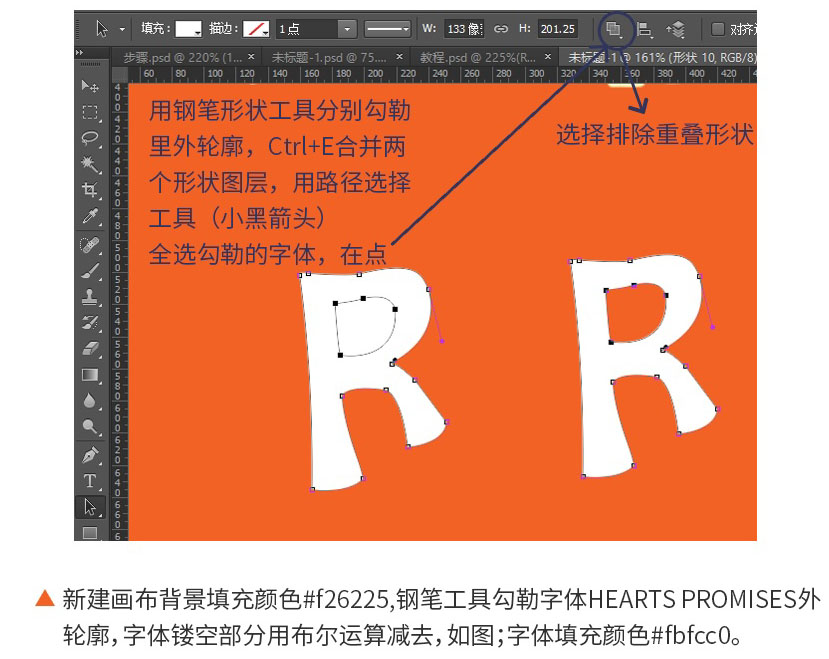The height and width of the screenshot is (659, 829).
Task: Select the Move tool
Action: pyautogui.click(x=90, y=86)
